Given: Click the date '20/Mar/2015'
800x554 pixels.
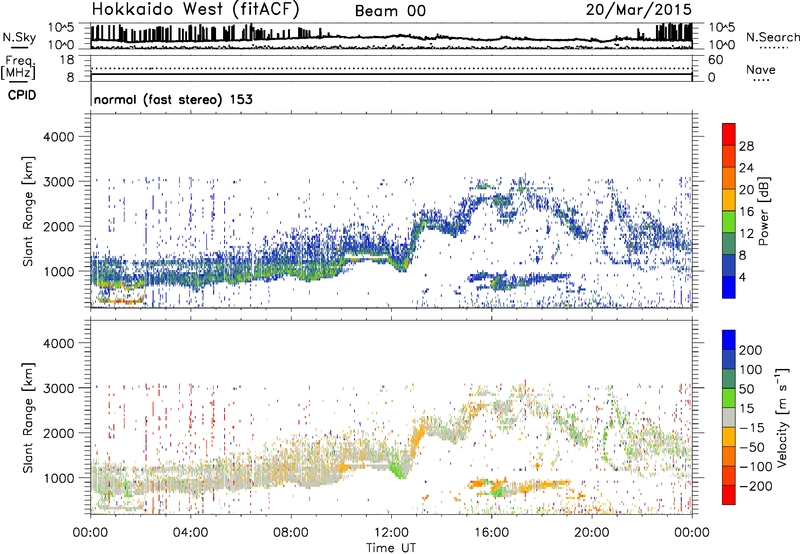Looking at the screenshot, I should tap(638, 9).
